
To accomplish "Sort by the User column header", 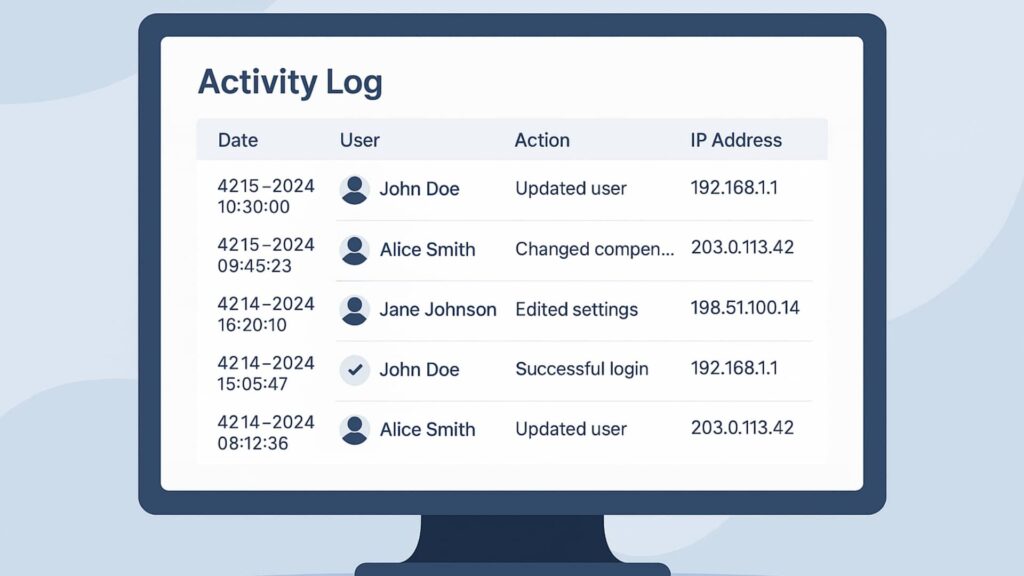I will click(360, 140).
